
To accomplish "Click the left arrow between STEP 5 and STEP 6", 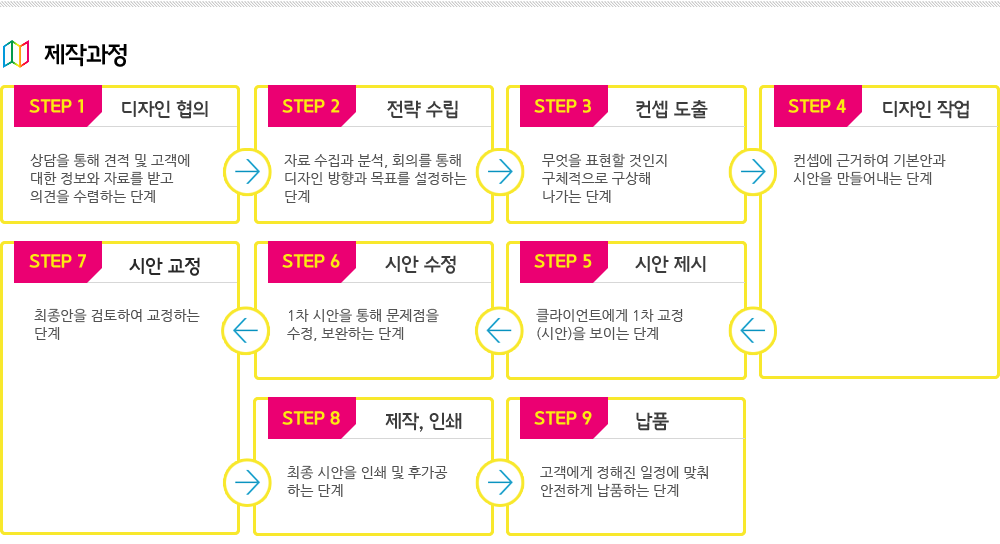I will point(499,330).
